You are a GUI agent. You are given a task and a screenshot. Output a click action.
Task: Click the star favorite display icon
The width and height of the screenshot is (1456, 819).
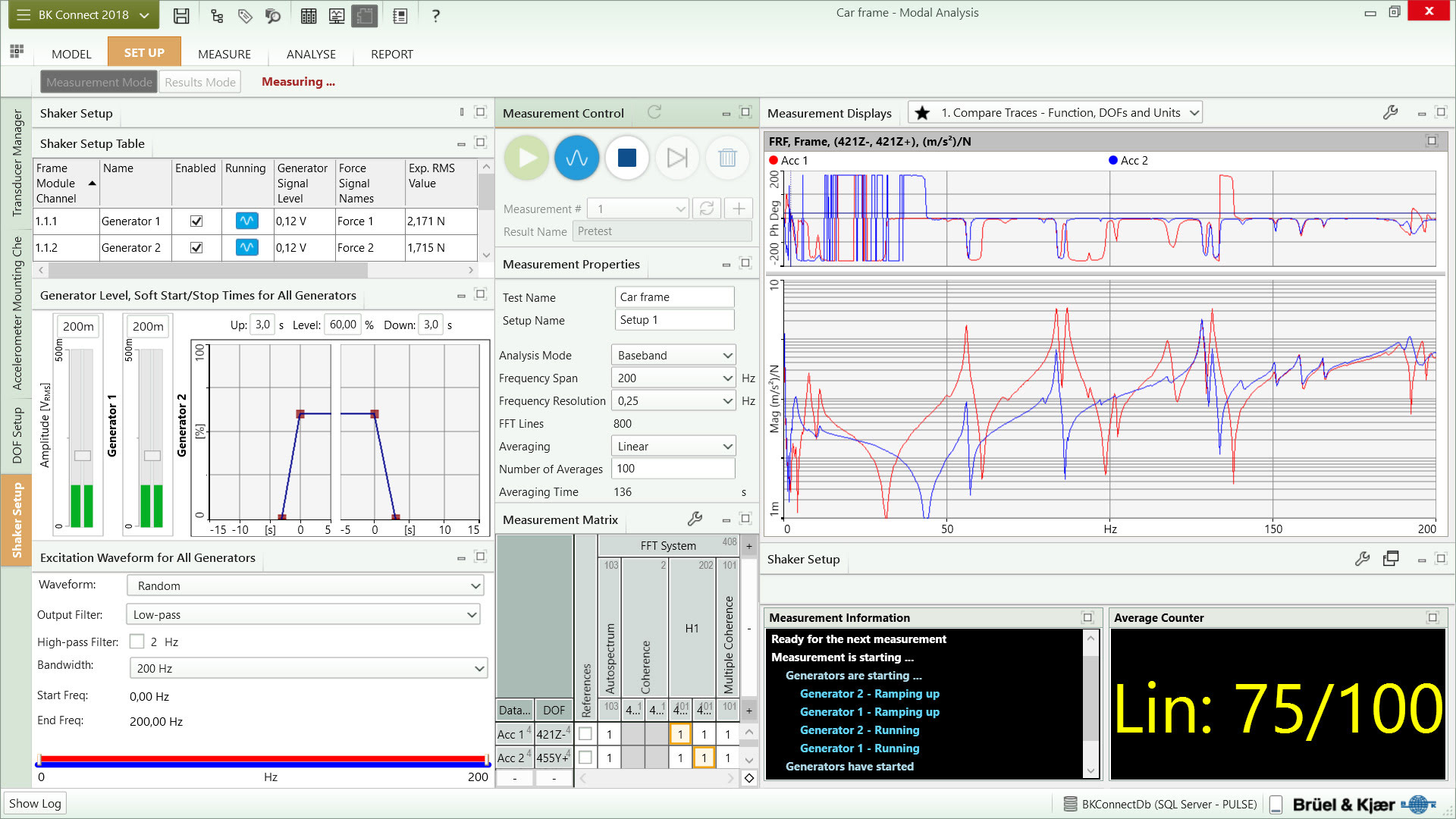pos(922,113)
